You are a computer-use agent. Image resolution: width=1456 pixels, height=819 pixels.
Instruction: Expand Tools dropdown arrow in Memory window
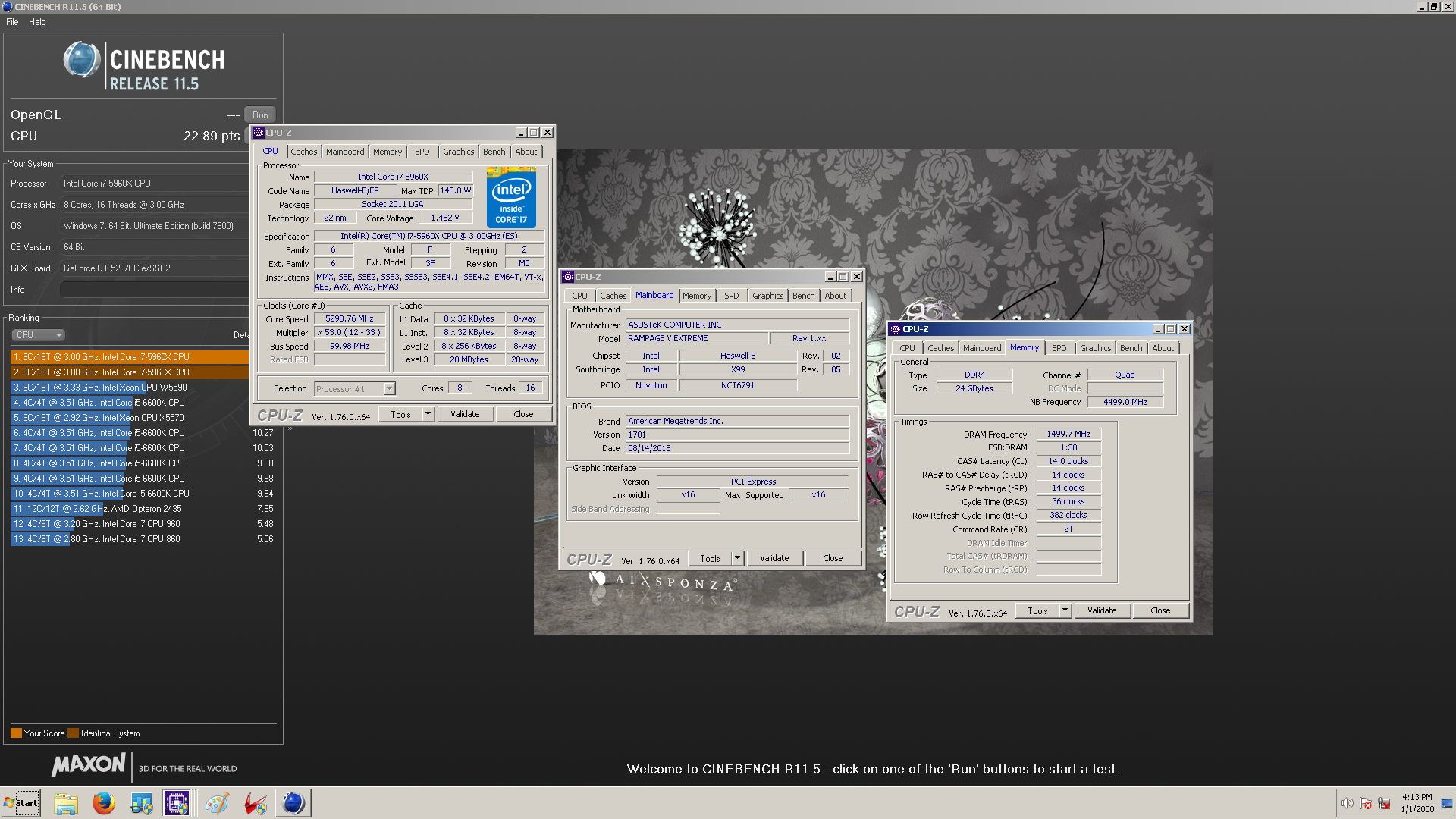coord(1065,610)
